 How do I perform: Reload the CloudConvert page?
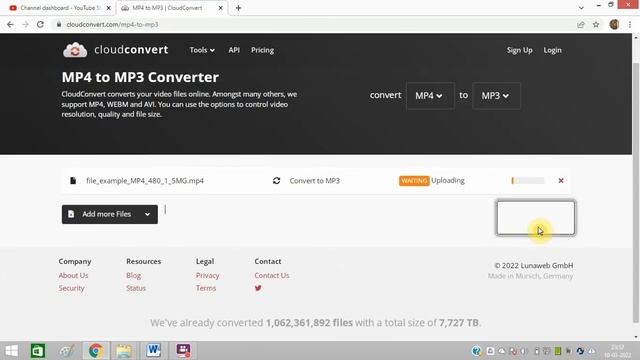tap(40, 24)
